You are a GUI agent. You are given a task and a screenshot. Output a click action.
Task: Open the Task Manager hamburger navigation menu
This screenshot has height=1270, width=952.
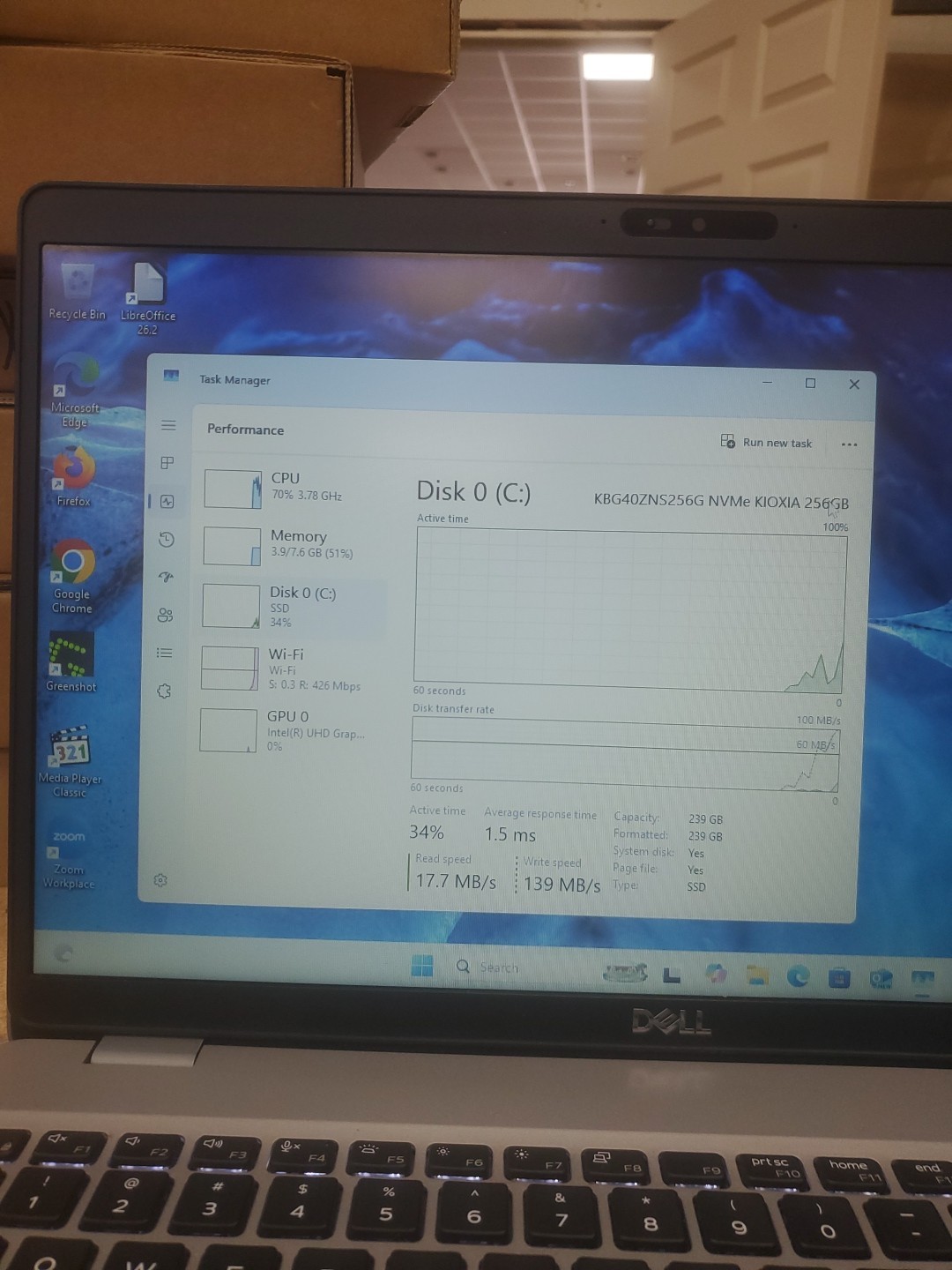coord(168,425)
